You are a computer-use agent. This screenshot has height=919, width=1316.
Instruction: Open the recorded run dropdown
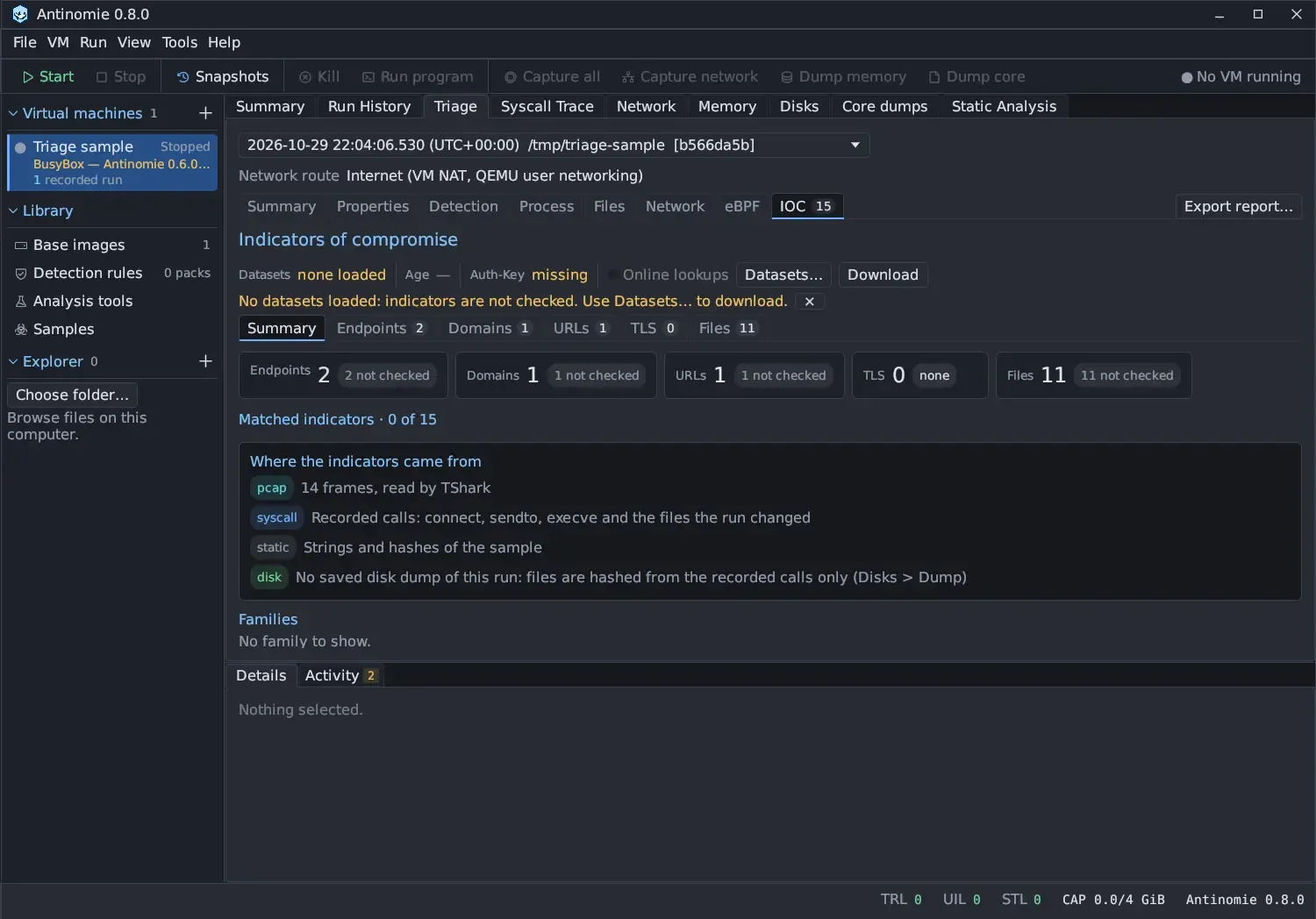[x=554, y=145]
